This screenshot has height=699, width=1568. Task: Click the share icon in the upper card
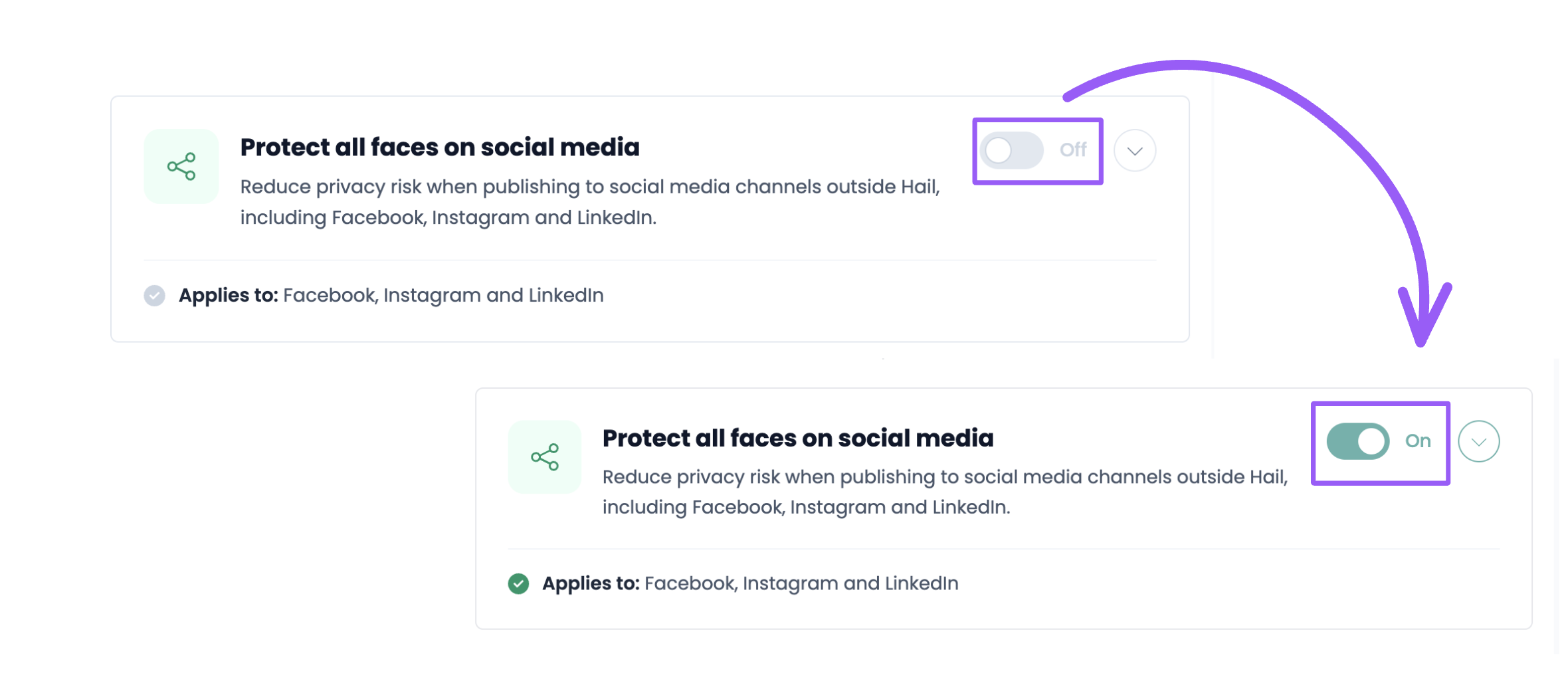point(181,166)
